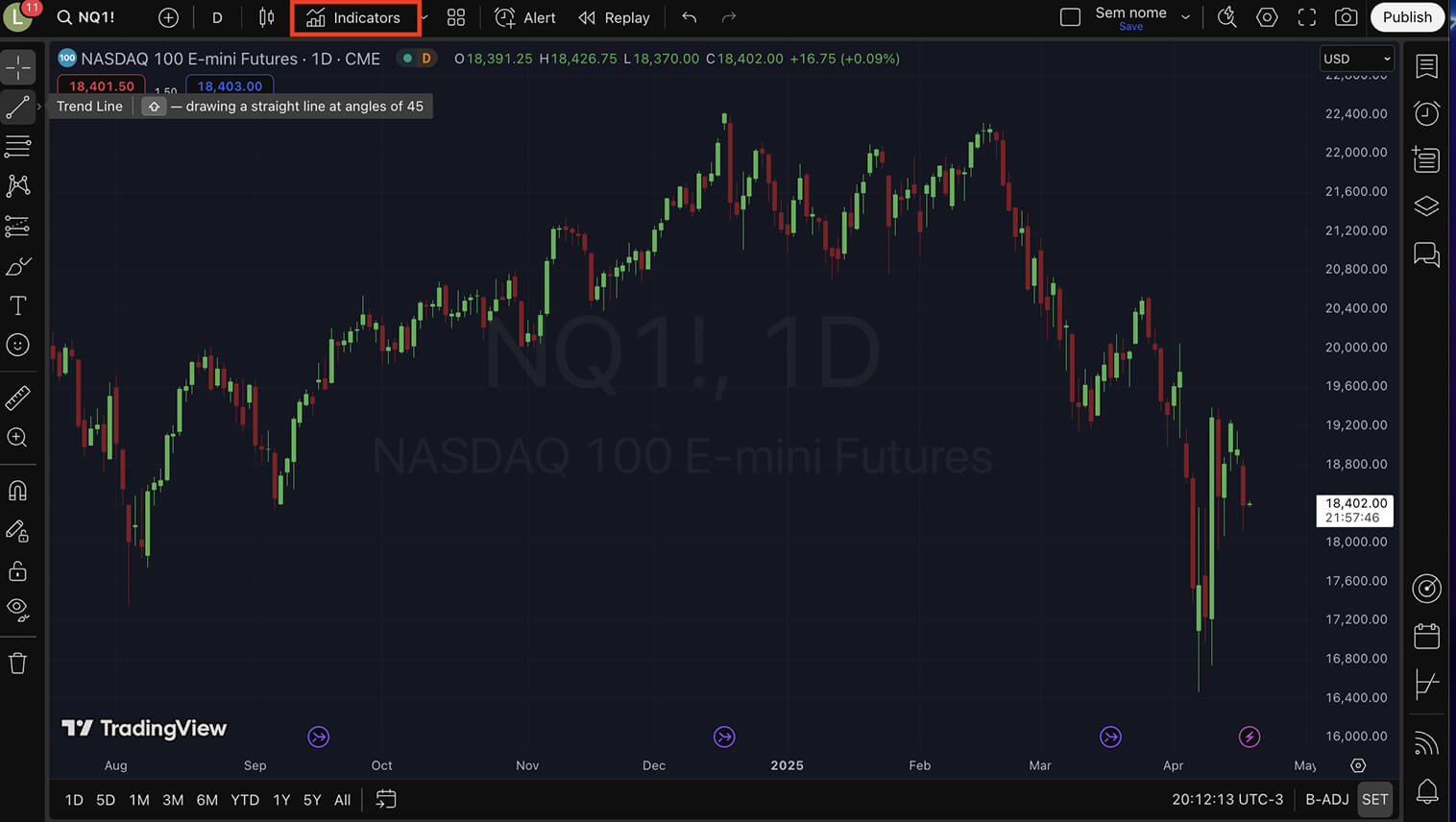Remove drawings with the trash icon

point(18,663)
